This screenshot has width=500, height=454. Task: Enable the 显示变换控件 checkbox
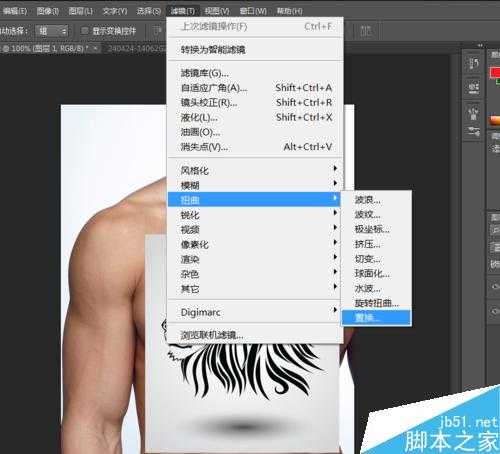(85, 31)
